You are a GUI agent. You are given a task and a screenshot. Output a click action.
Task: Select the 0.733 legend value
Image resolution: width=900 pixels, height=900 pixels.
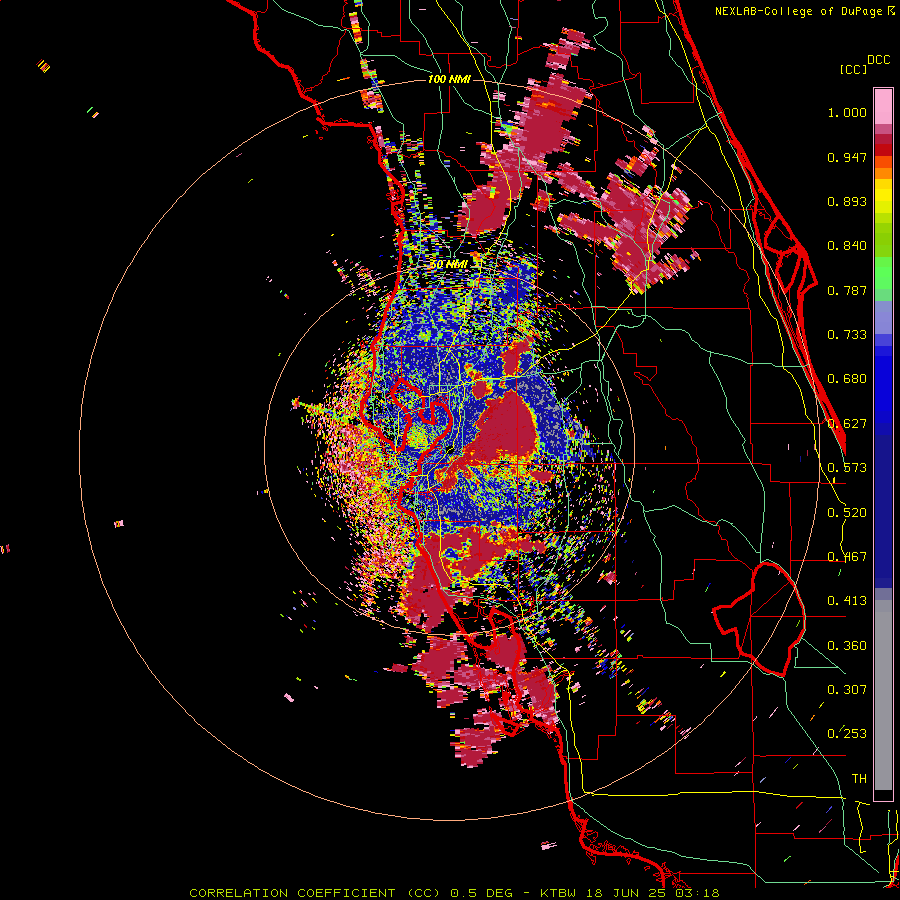tap(847, 335)
